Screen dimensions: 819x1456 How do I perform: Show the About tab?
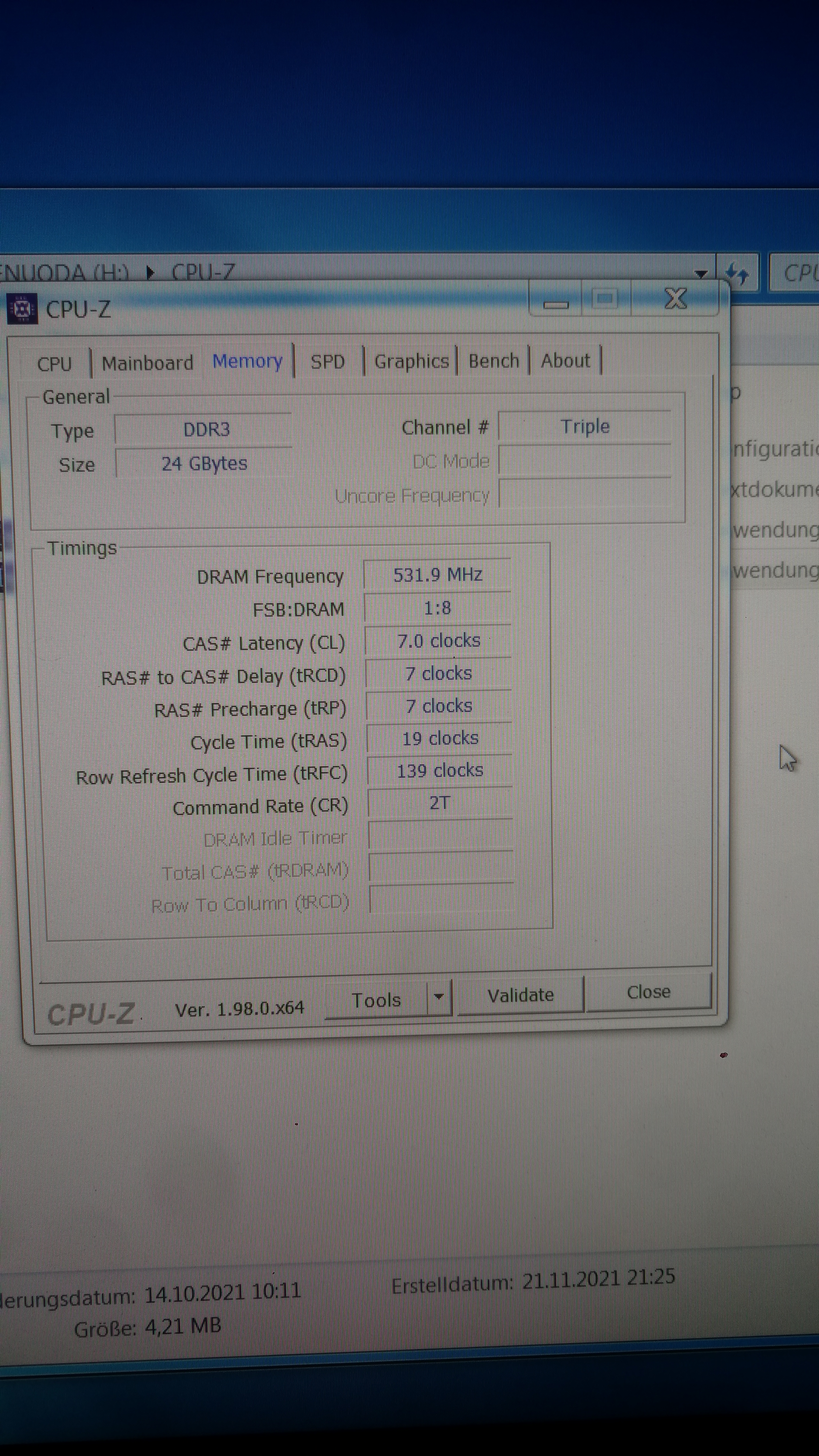(x=565, y=360)
